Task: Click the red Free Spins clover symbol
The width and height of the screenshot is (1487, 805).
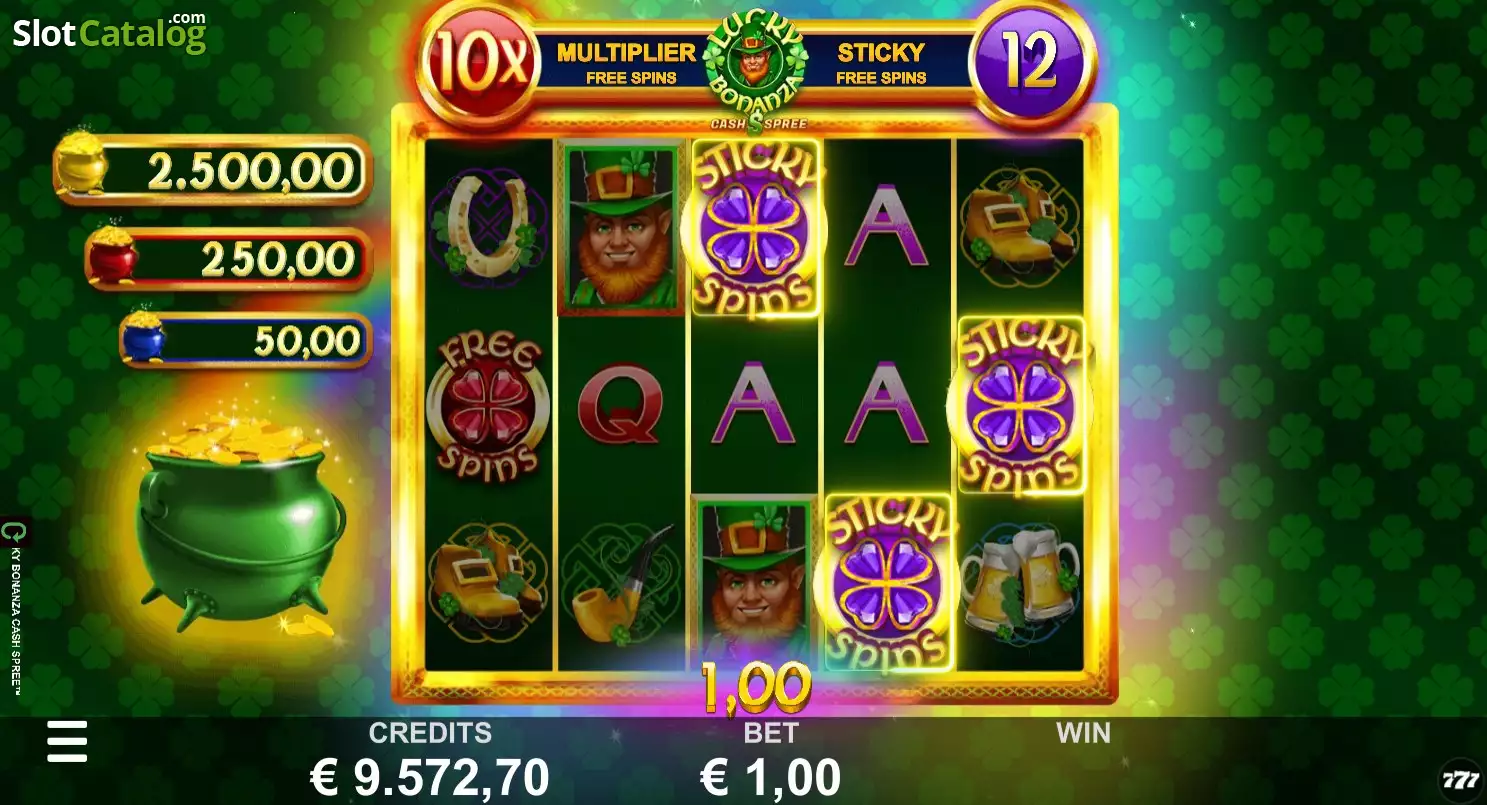Action: coord(487,406)
